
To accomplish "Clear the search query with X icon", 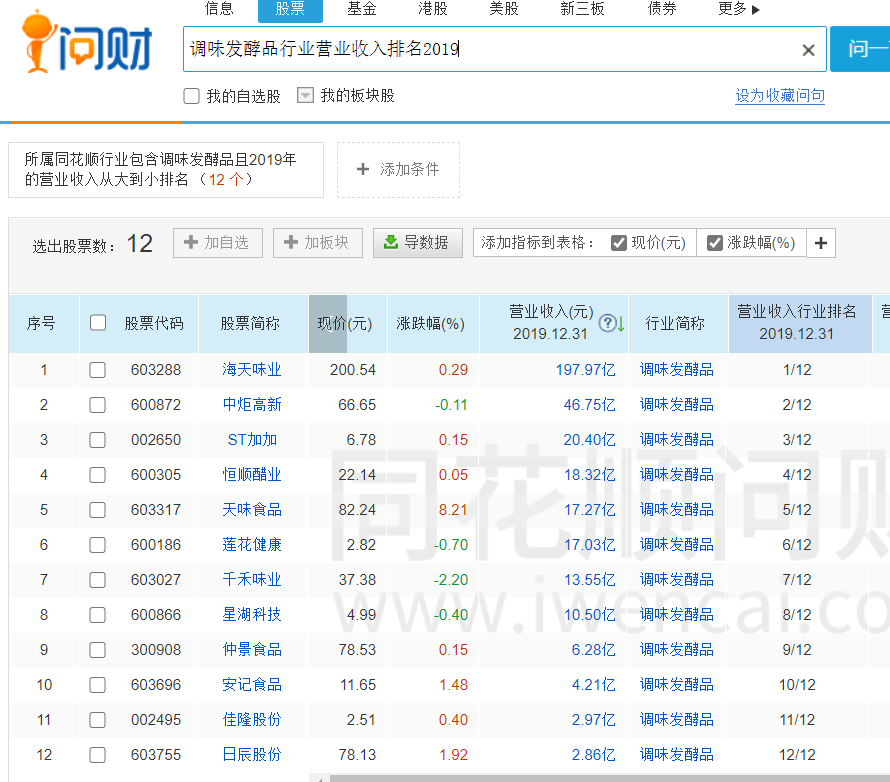I will pos(808,50).
